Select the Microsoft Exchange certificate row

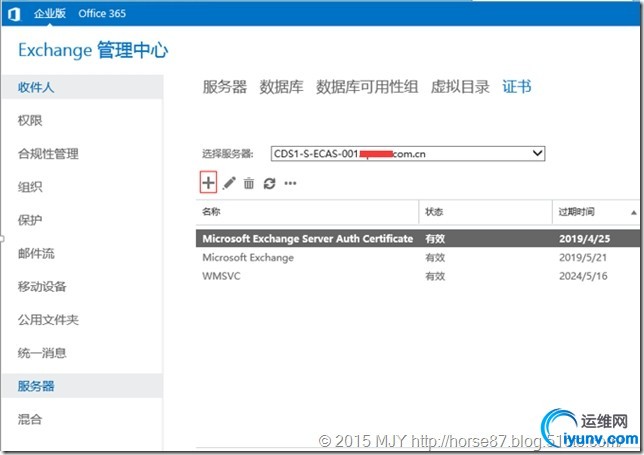(x=418, y=257)
